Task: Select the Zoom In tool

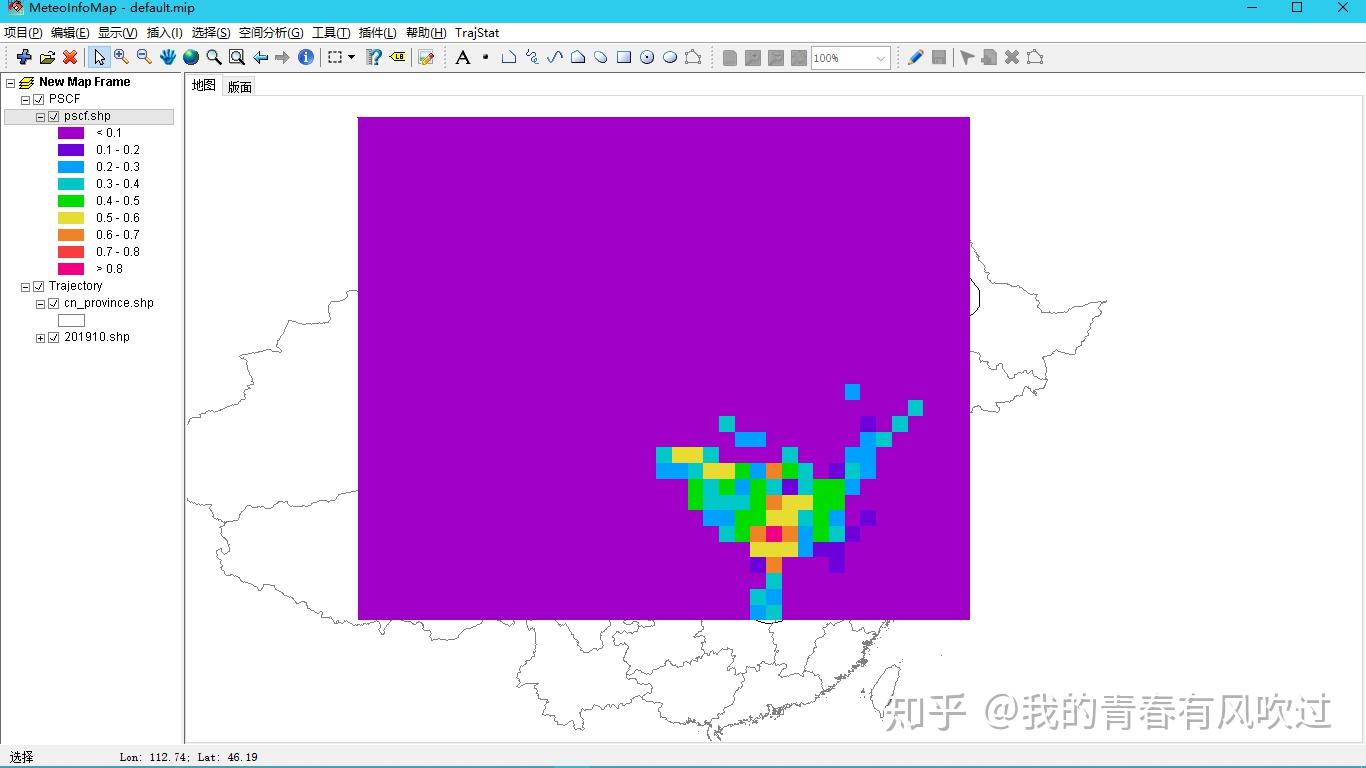Action: coord(121,57)
